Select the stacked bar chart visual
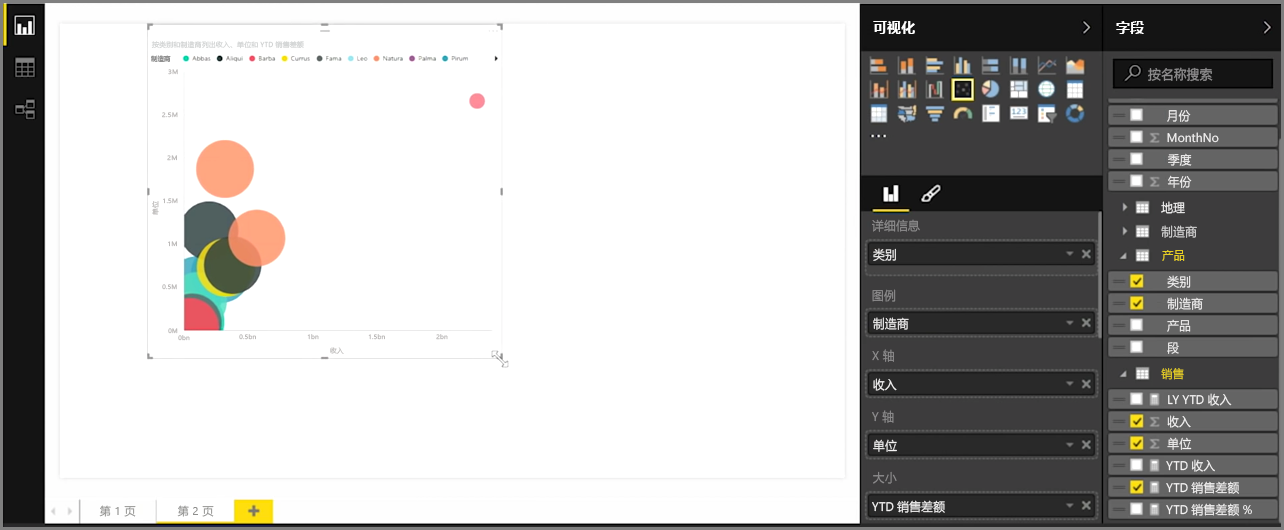The width and height of the screenshot is (1284, 530). 879,67
